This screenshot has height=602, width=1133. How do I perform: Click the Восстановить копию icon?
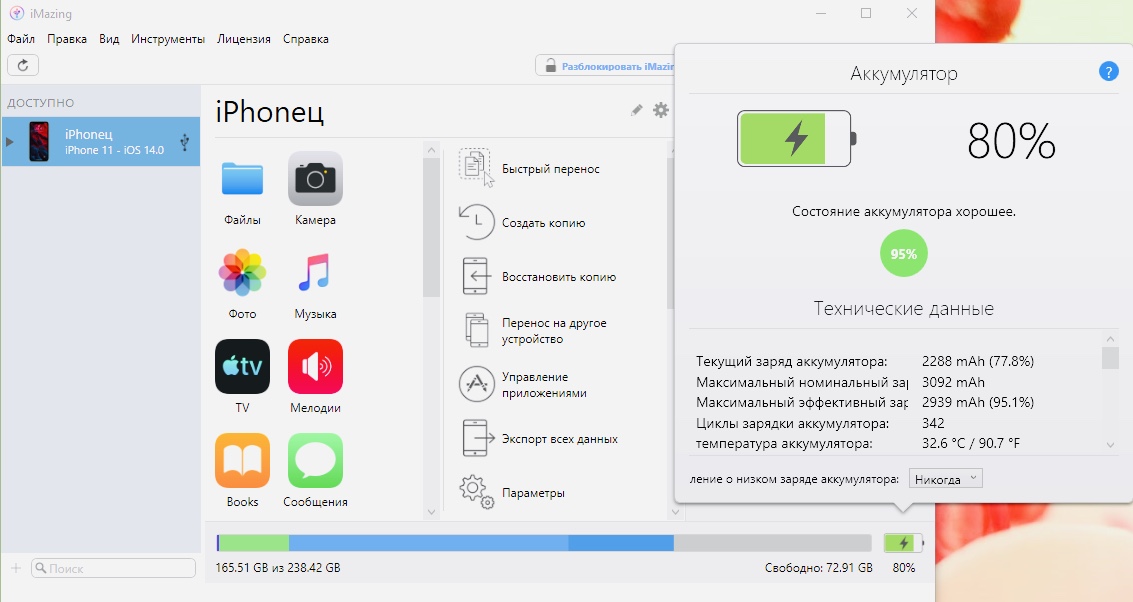(x=475, y=276)
